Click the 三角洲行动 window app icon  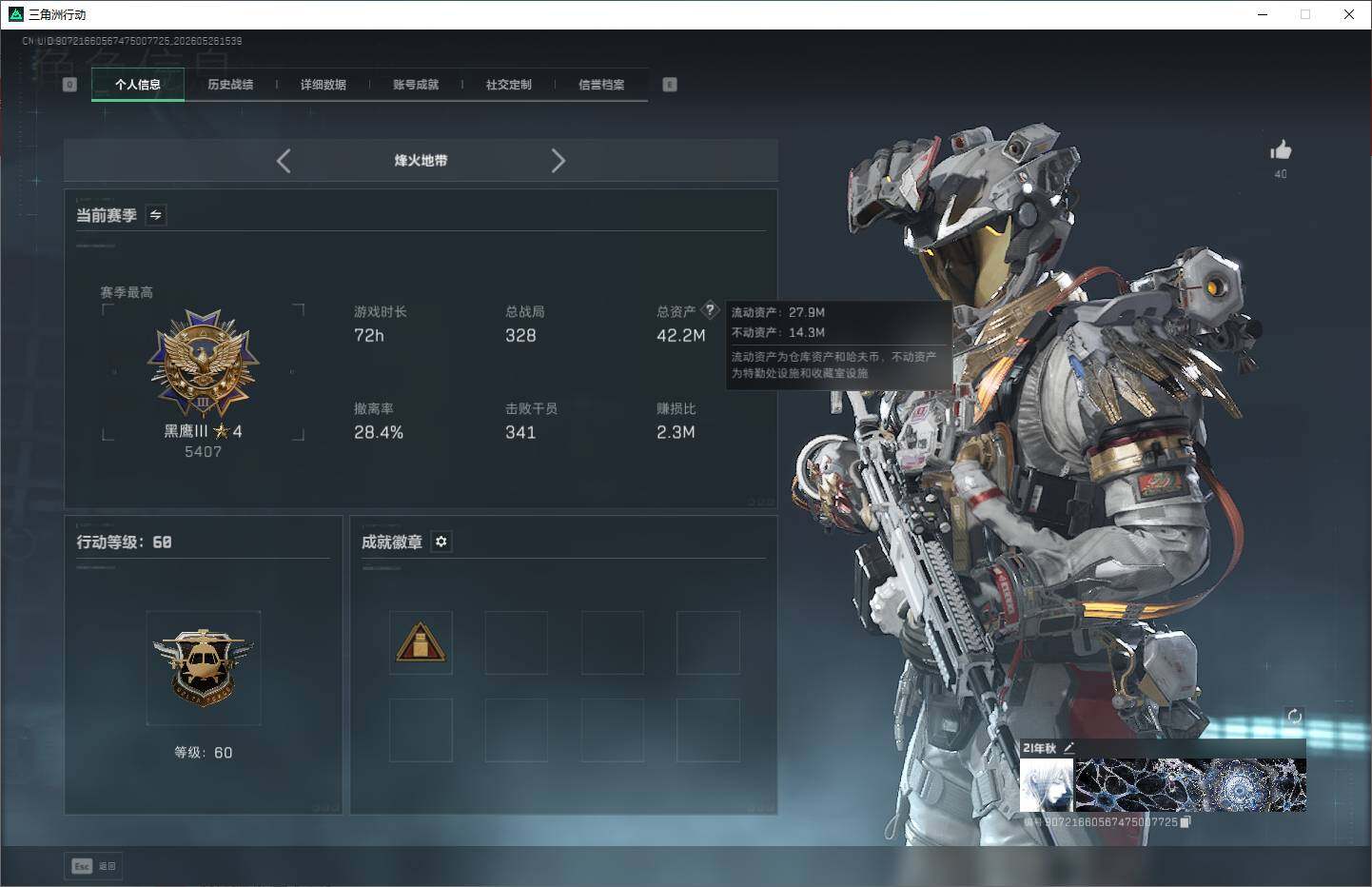[15, 14]
